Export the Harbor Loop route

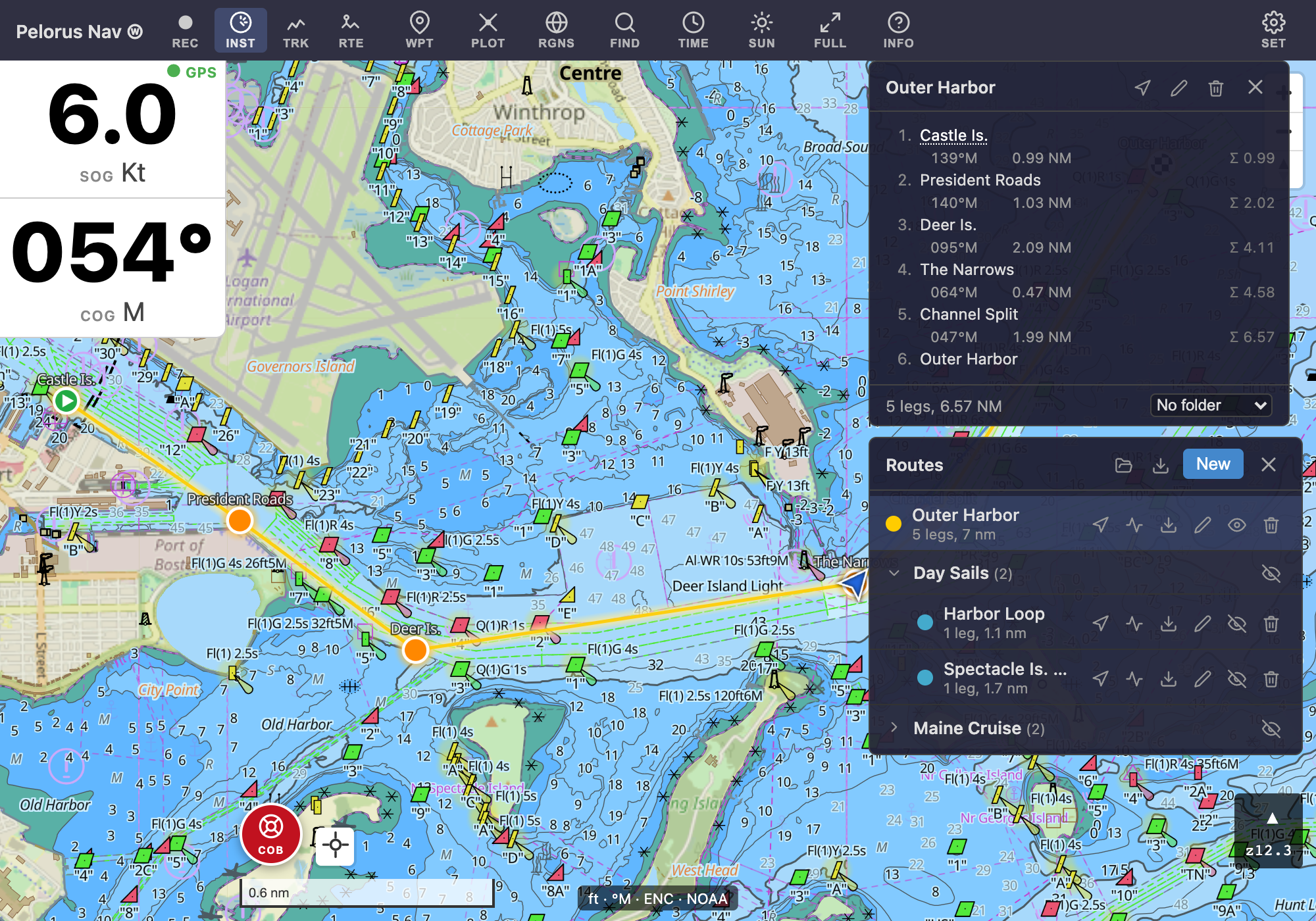point(1169,624)
